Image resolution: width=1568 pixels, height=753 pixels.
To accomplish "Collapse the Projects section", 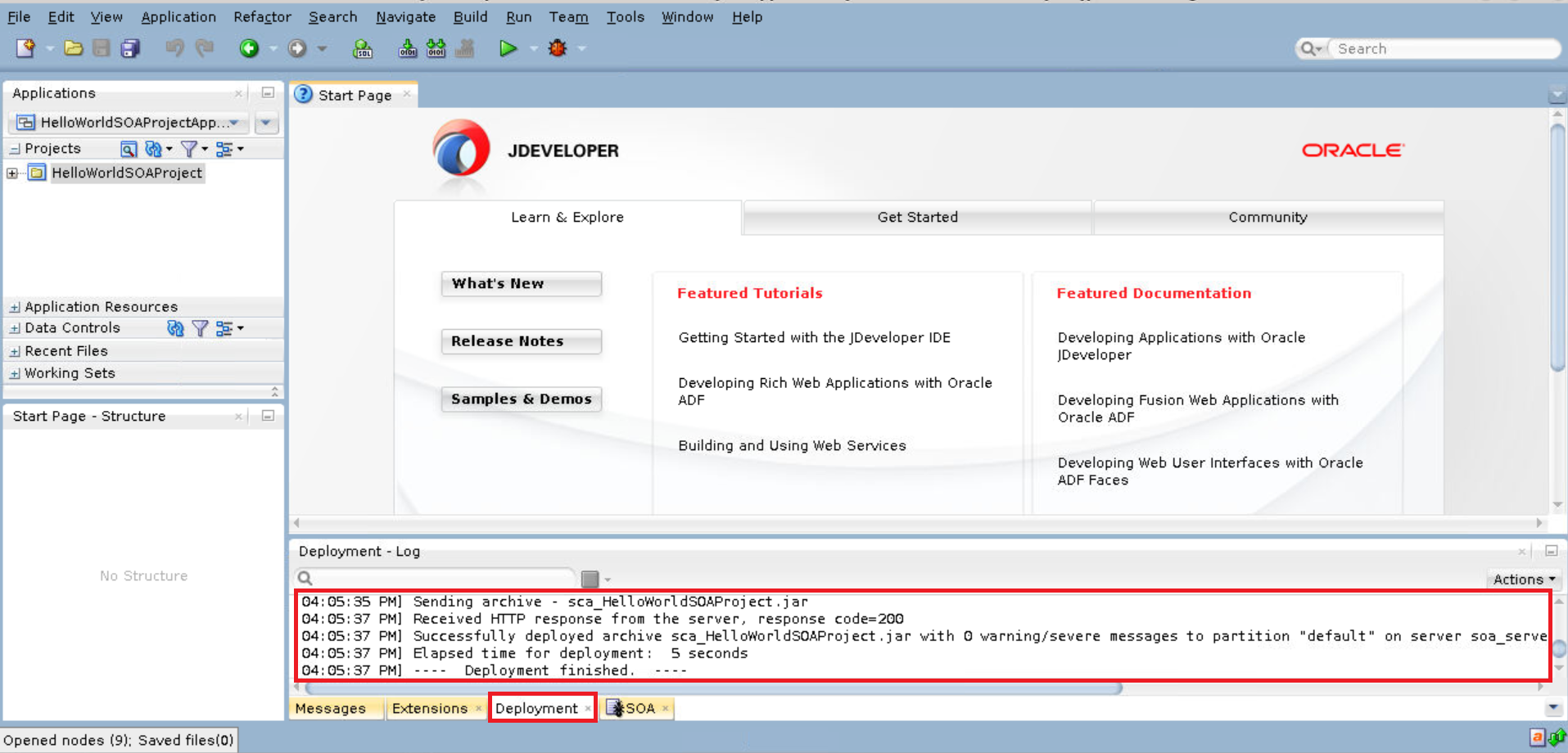I will coord(15,149).
